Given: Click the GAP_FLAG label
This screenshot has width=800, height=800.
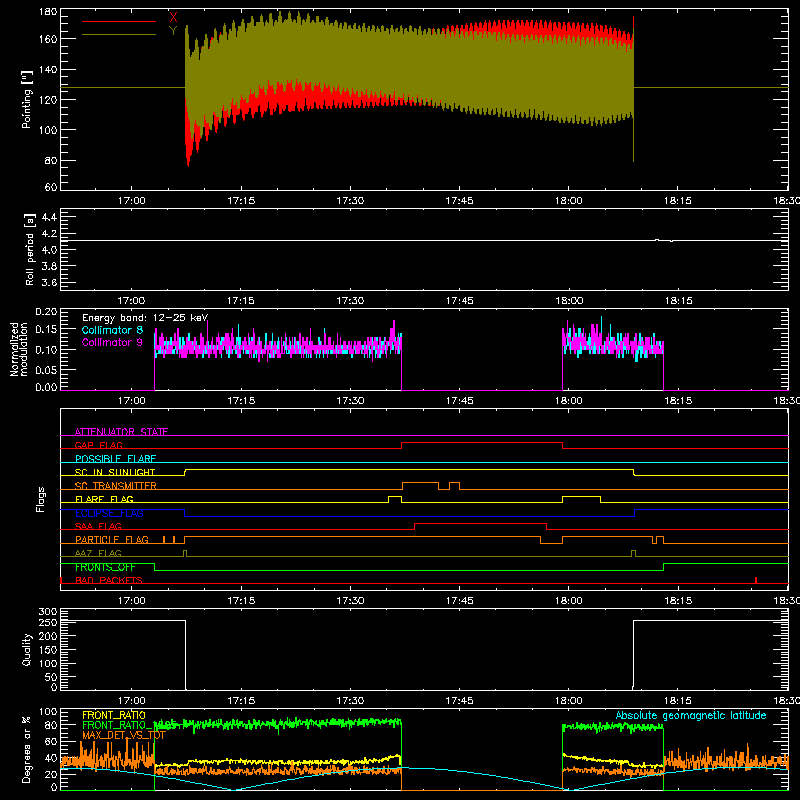Looking at the screenshot, I should [98, 445].
